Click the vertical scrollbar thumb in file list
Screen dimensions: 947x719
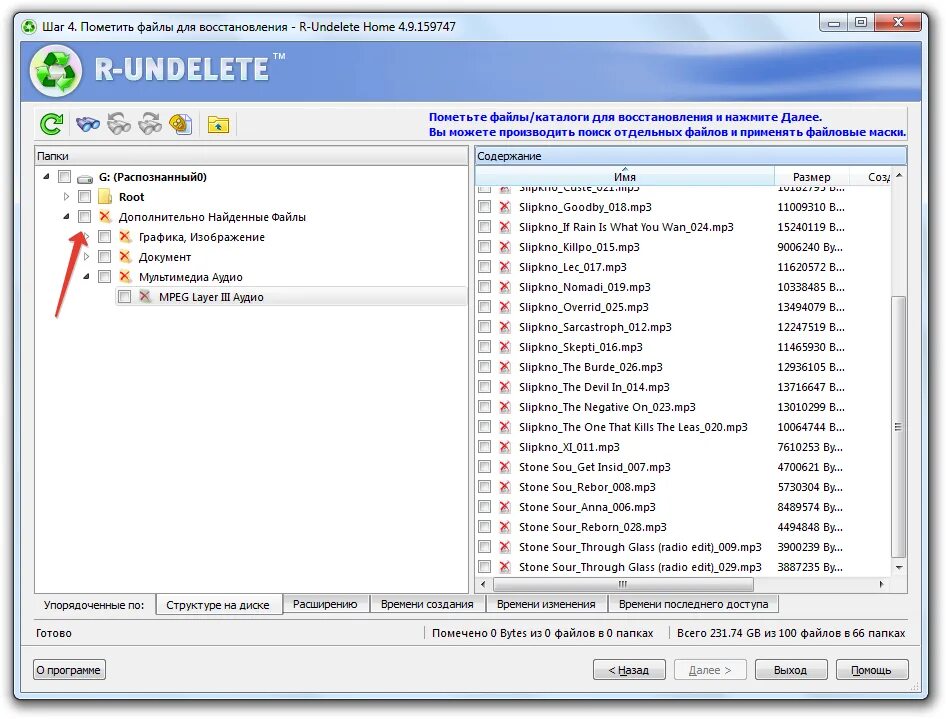898,427
